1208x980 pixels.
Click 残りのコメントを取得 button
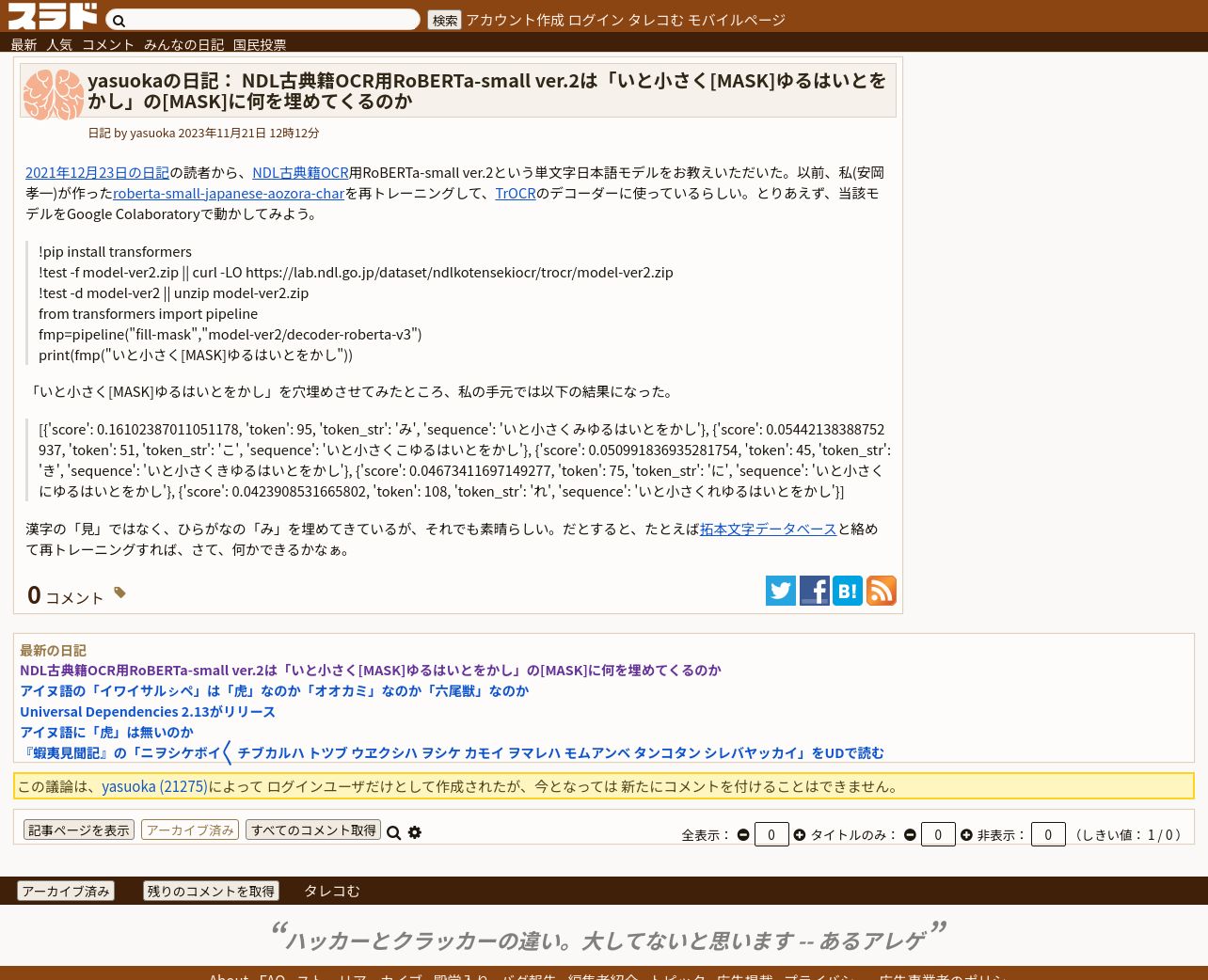coord(211,891)
